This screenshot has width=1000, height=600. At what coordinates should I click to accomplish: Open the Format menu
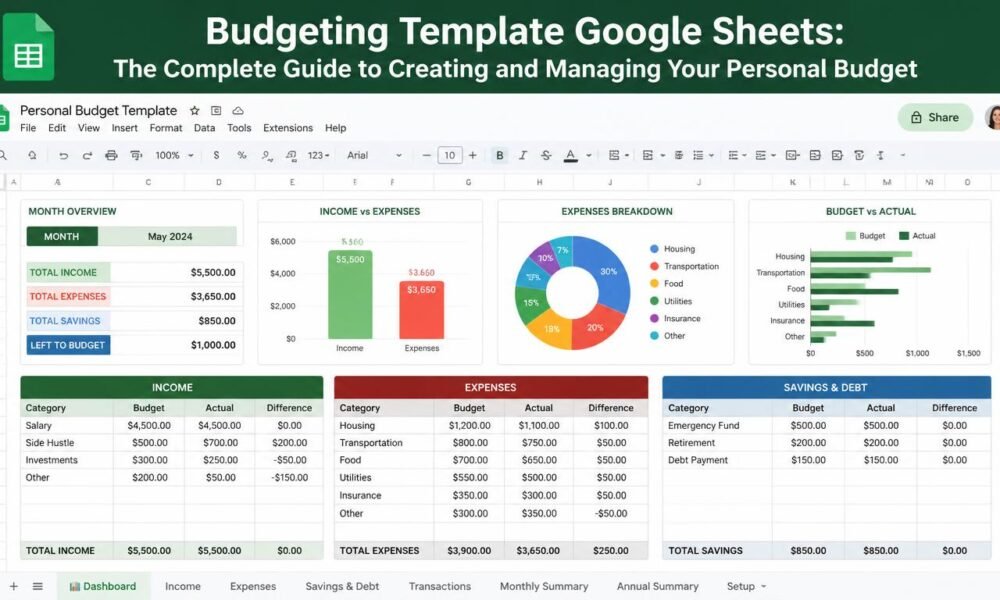(166, 128)
